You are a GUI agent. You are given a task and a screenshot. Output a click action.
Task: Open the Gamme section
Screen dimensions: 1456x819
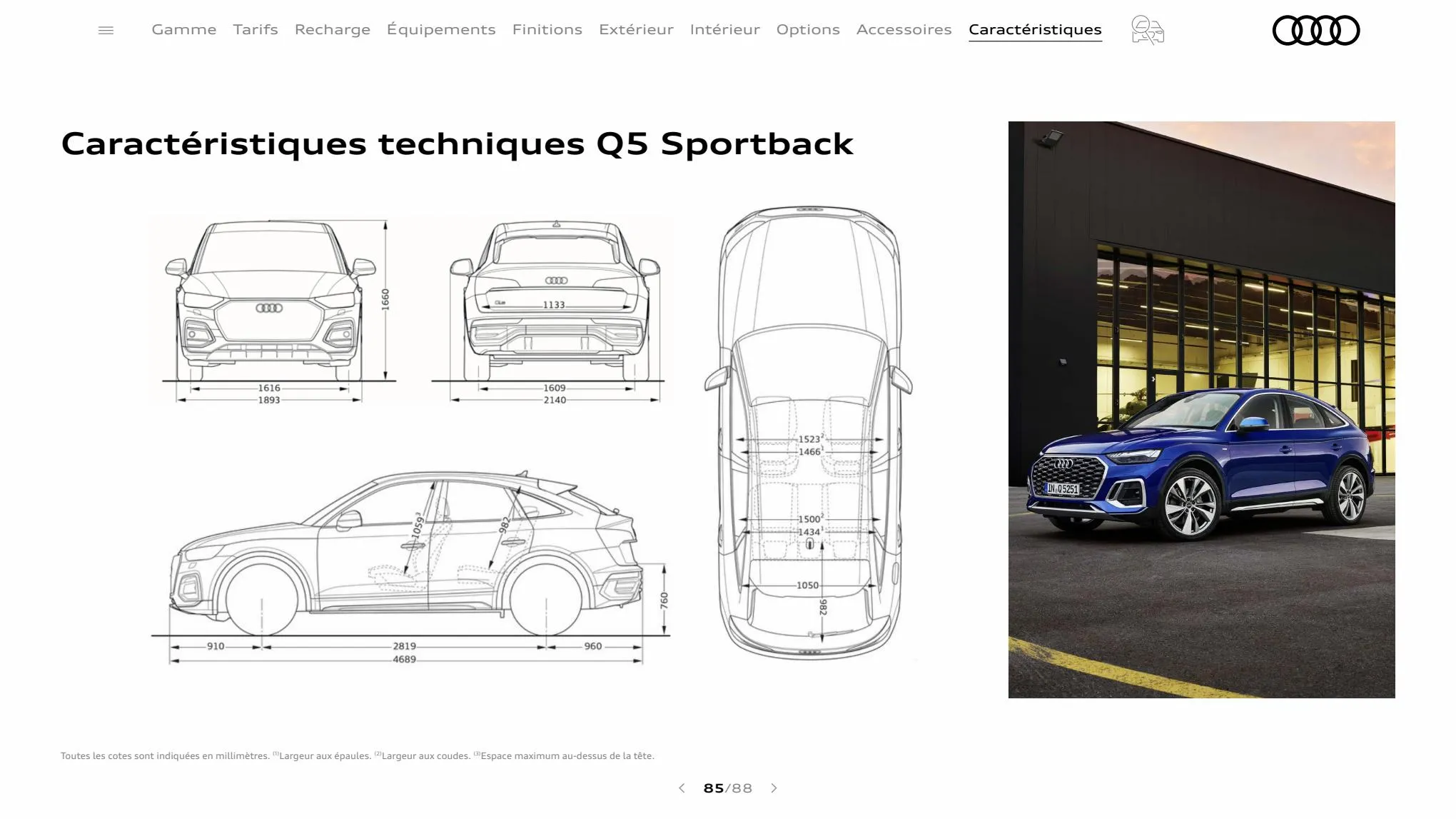pyautogui.click(x=184, y=30)
